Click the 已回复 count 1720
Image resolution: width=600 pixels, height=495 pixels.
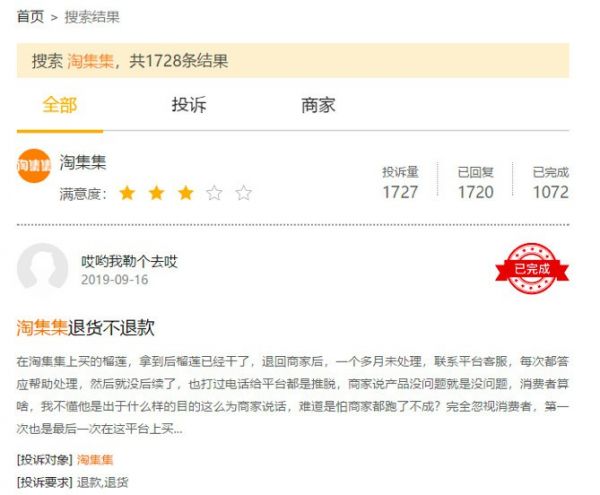476,192
